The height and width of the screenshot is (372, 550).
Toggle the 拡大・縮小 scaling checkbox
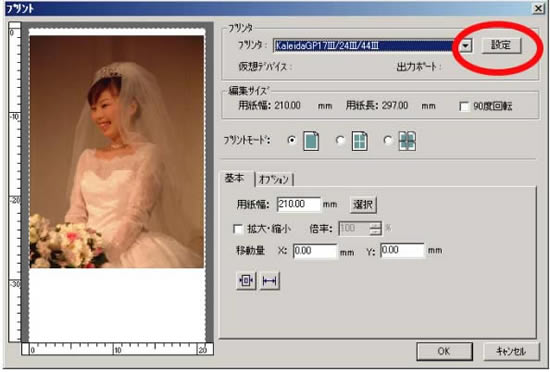pos(238,229)
